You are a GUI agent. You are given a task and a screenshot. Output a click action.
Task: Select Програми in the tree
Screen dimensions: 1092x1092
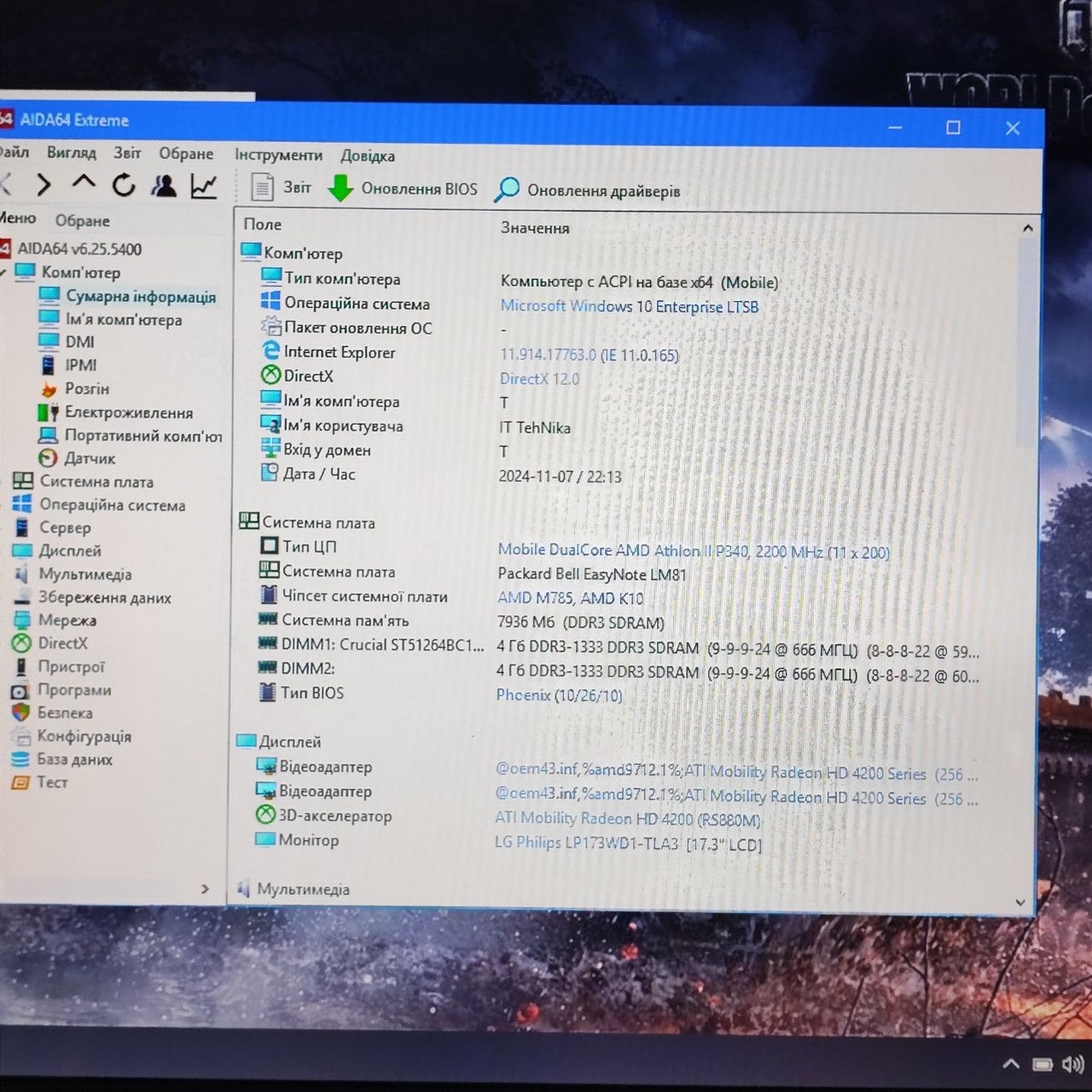(74, 689)
